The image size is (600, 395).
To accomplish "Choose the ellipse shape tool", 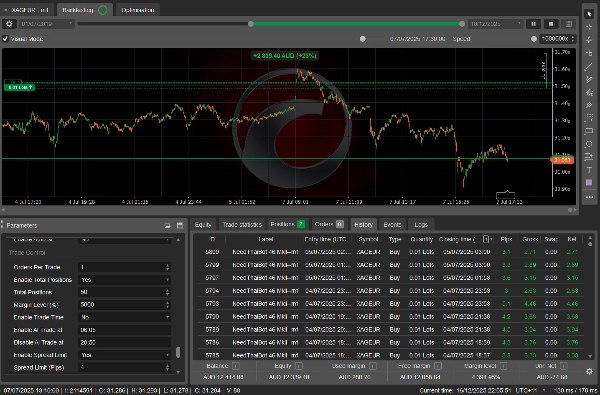I will pyautogui.click(x=589, y=144).
